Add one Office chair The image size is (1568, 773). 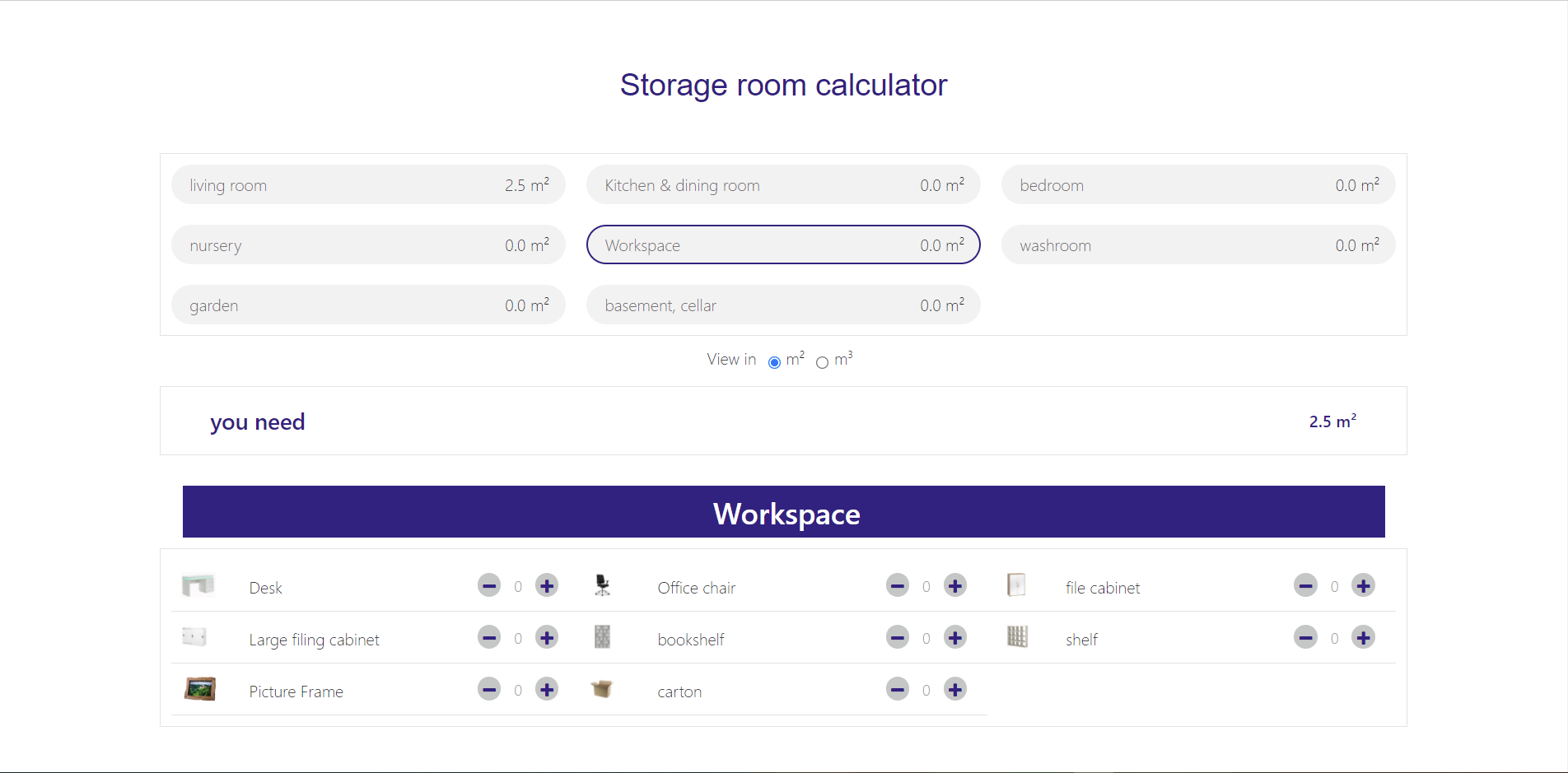point(955,586)
